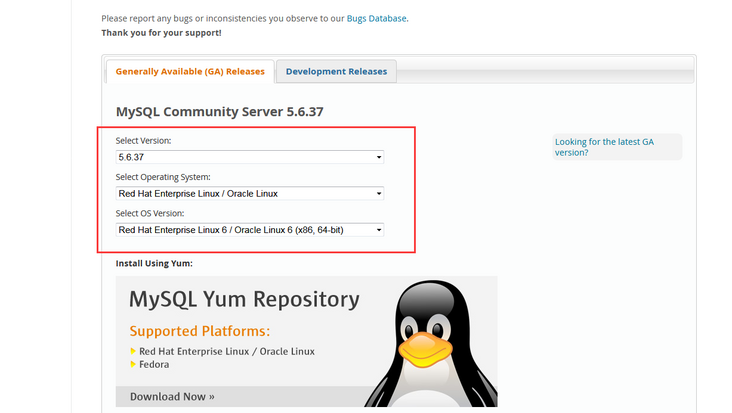Click 'Red Hat Enterprise Linux / Oracle Linux' in the banner
This screenshot has height=413, width=732.
tap(227, 351)
